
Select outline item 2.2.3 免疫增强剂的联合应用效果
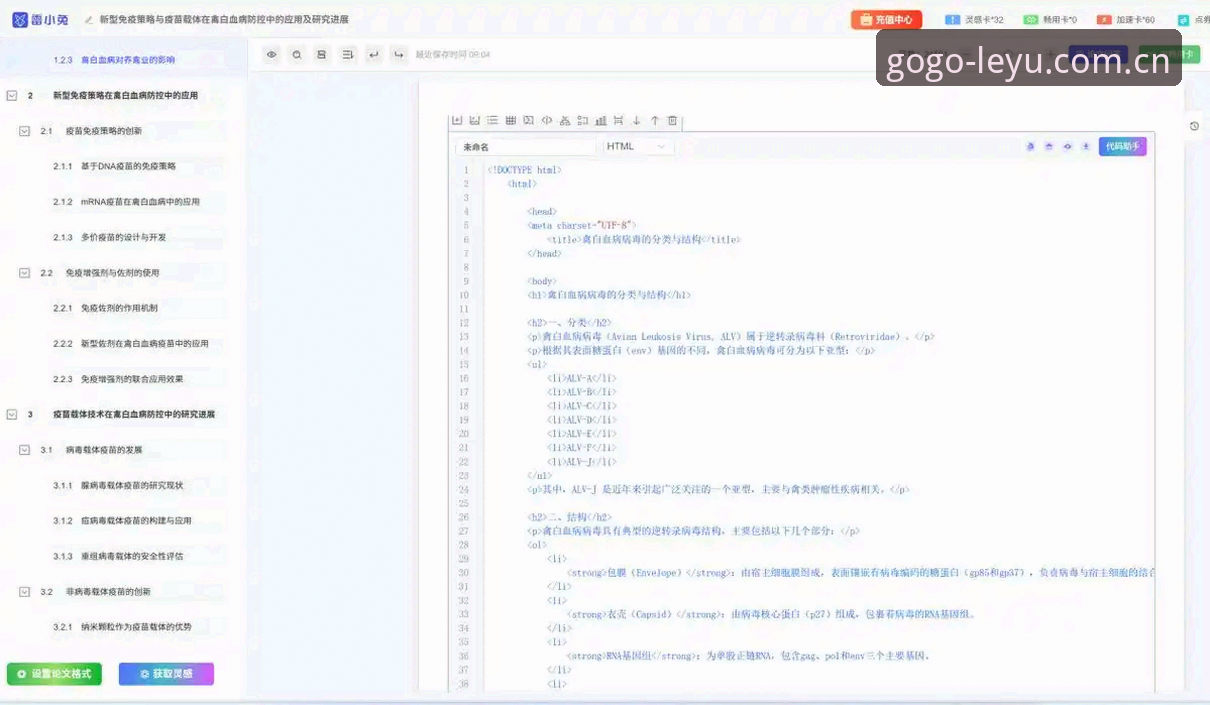pos(119,379)
